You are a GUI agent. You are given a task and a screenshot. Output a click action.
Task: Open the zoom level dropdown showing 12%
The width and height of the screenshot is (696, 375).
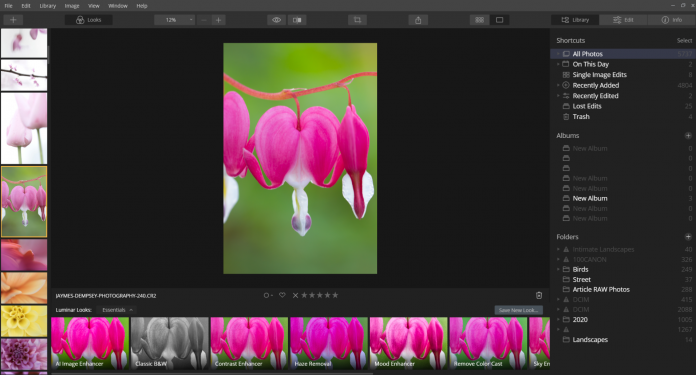tap(174, 20)
